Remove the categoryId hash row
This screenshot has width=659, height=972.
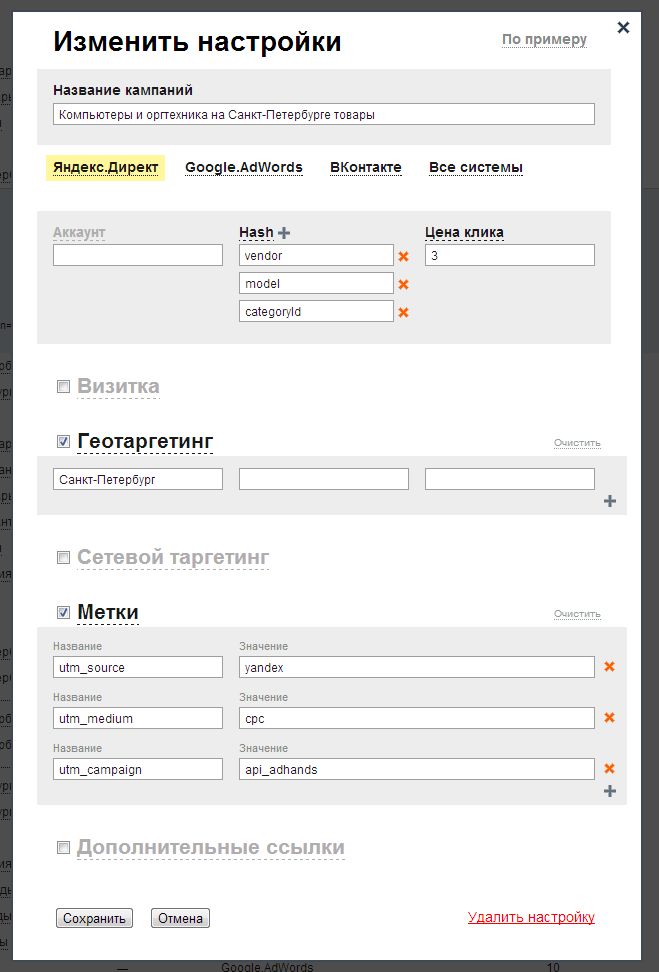[x=404, y=312]
